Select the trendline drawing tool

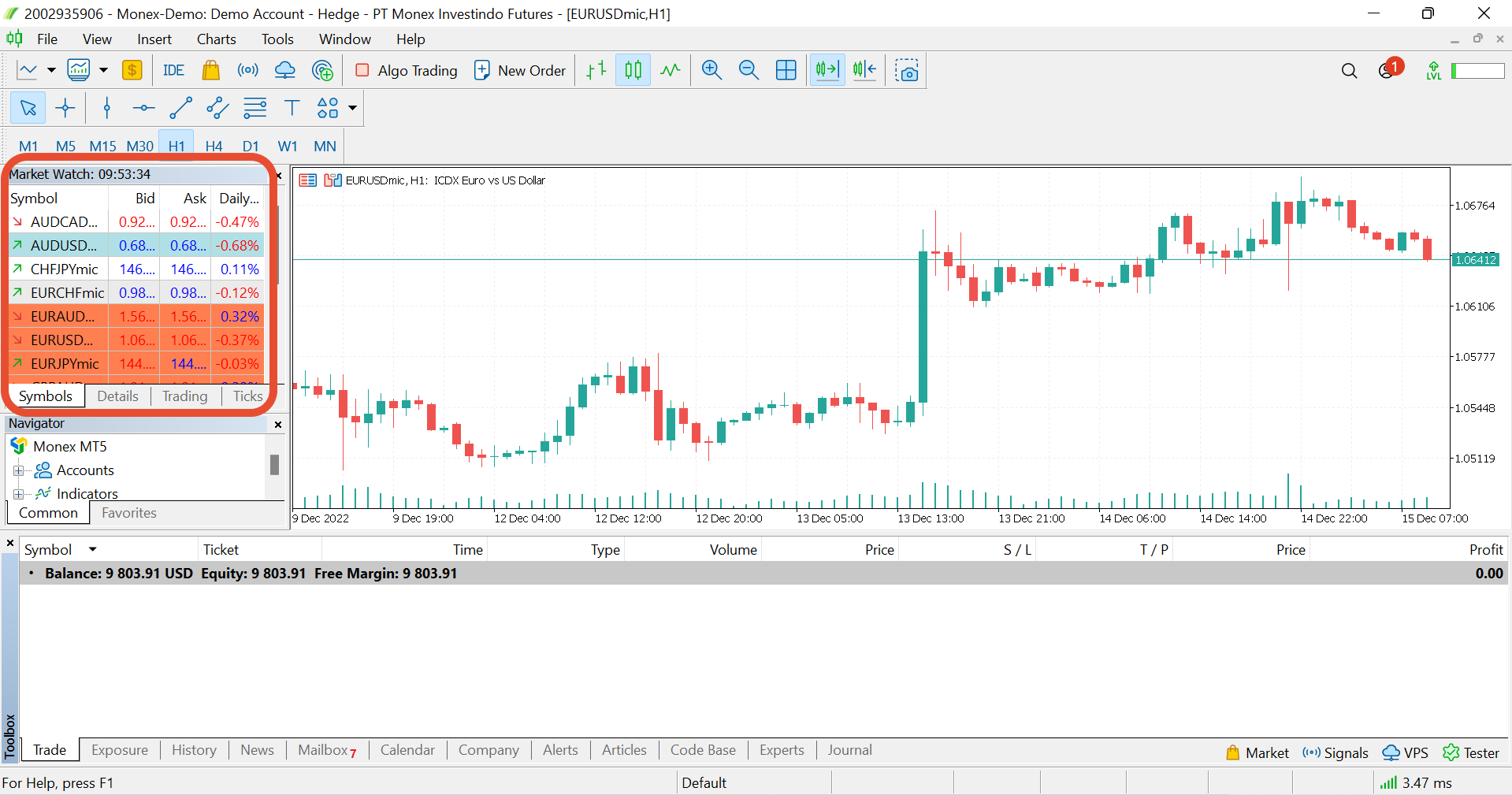[x=180, y=108]
